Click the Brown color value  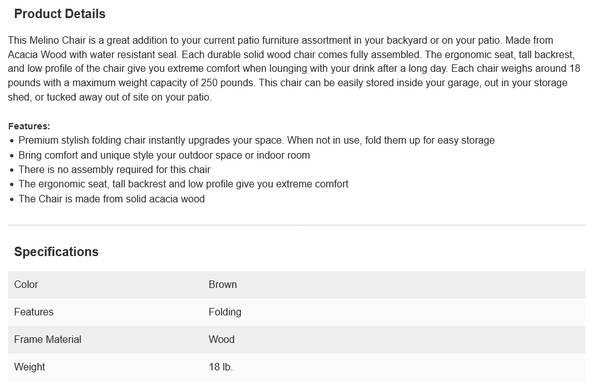(x=223, y=285)
